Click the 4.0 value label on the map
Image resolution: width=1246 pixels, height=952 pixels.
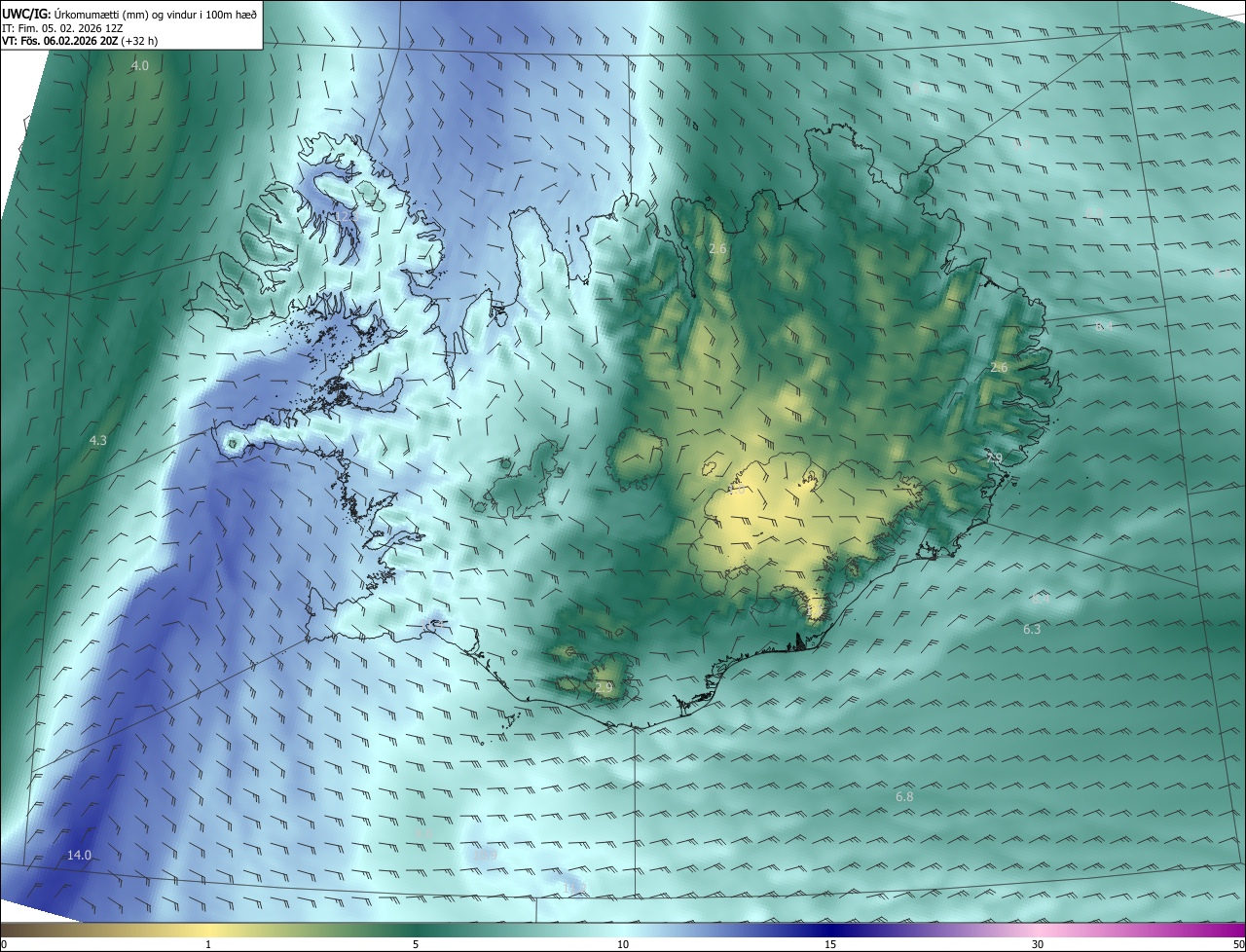point(140,66)
